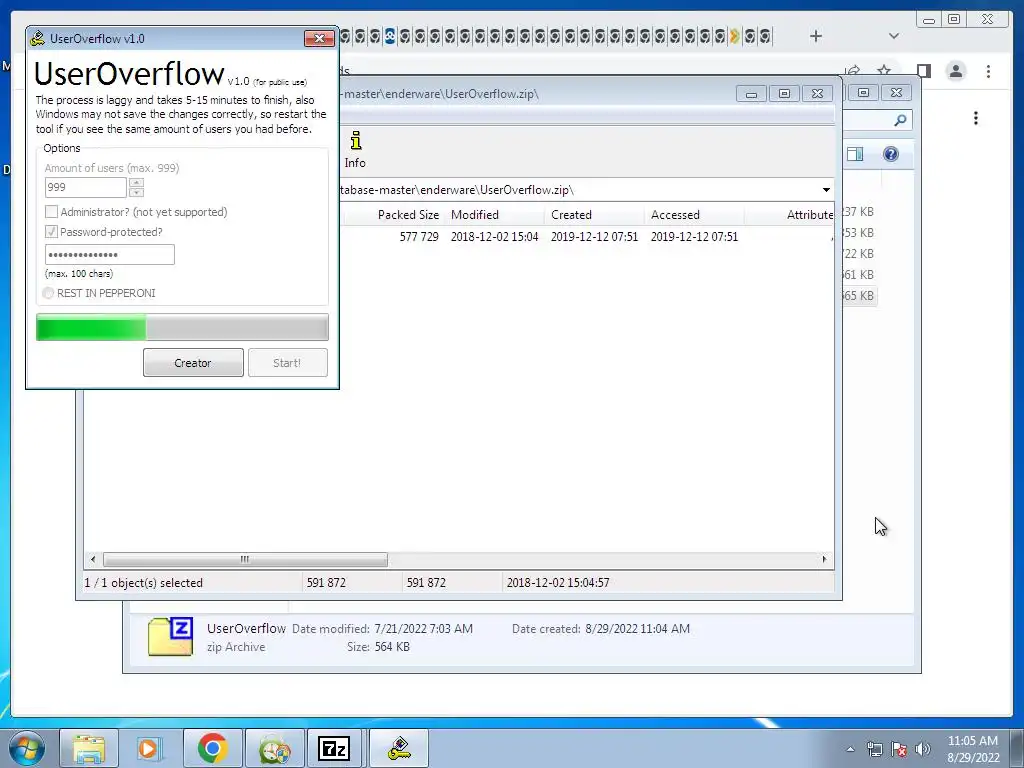This screenshot has width=1024, height=768.
Task: Select the orange arrow Chrome tab
Action: [x=735, y=36]
